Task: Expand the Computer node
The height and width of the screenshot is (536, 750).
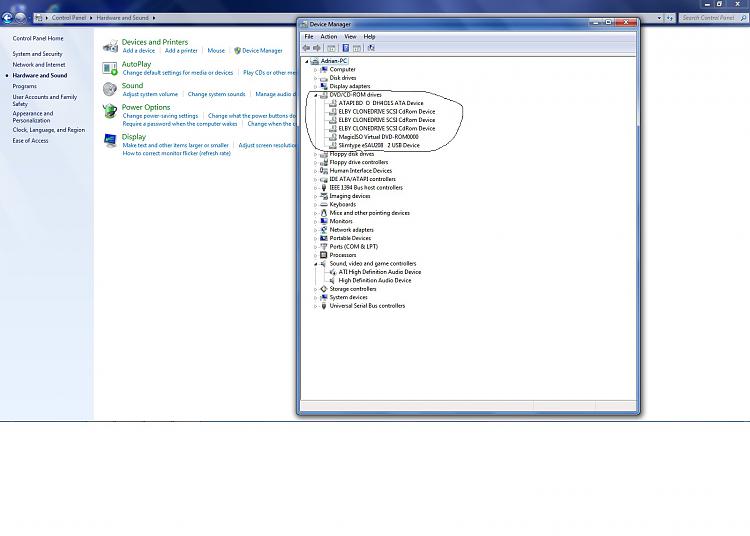Action: click(316, 70)
